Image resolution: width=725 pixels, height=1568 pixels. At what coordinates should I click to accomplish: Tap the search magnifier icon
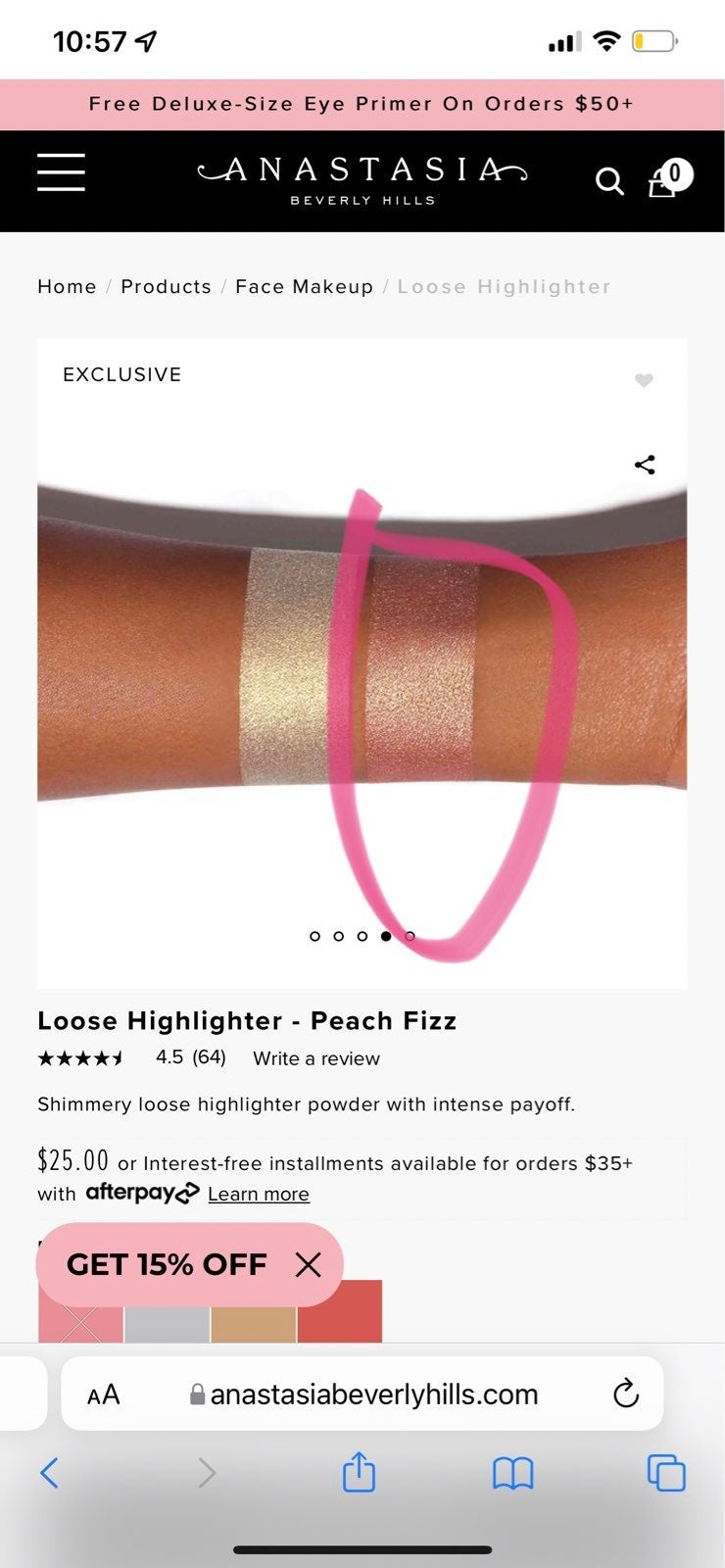(609, 181)
